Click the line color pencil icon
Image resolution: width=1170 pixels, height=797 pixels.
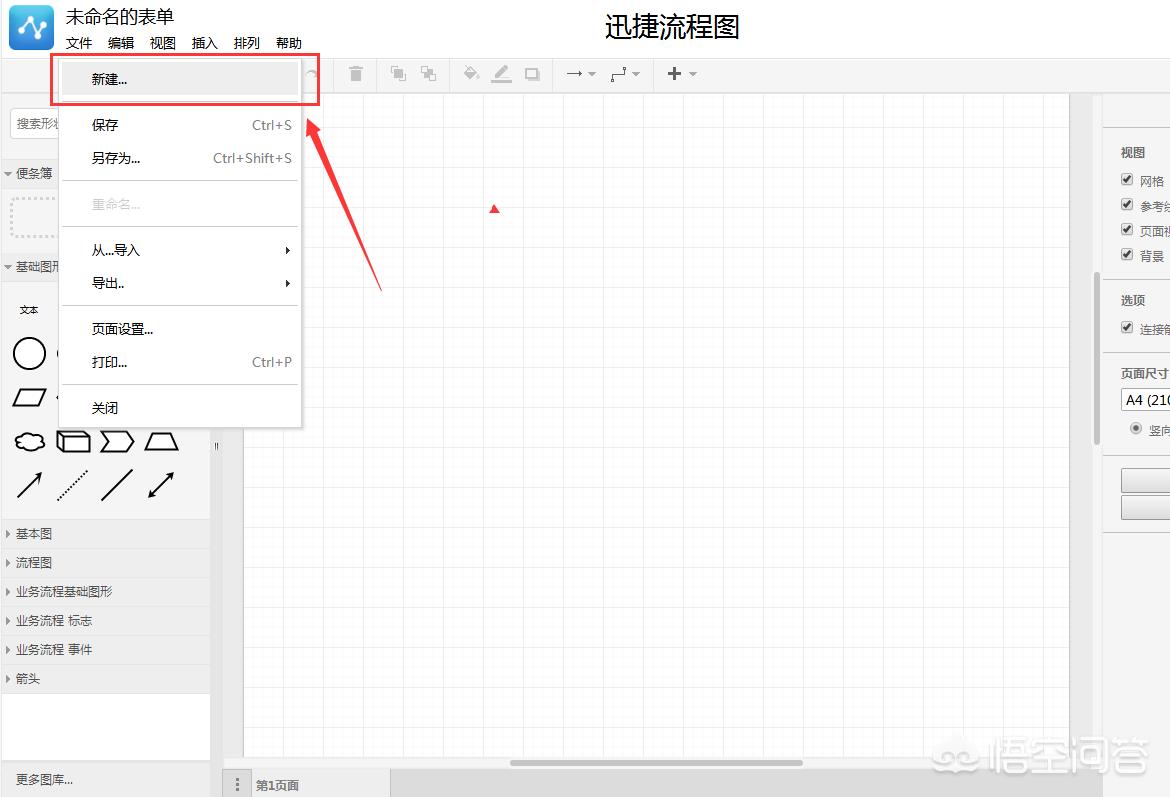tap(501, 73)
